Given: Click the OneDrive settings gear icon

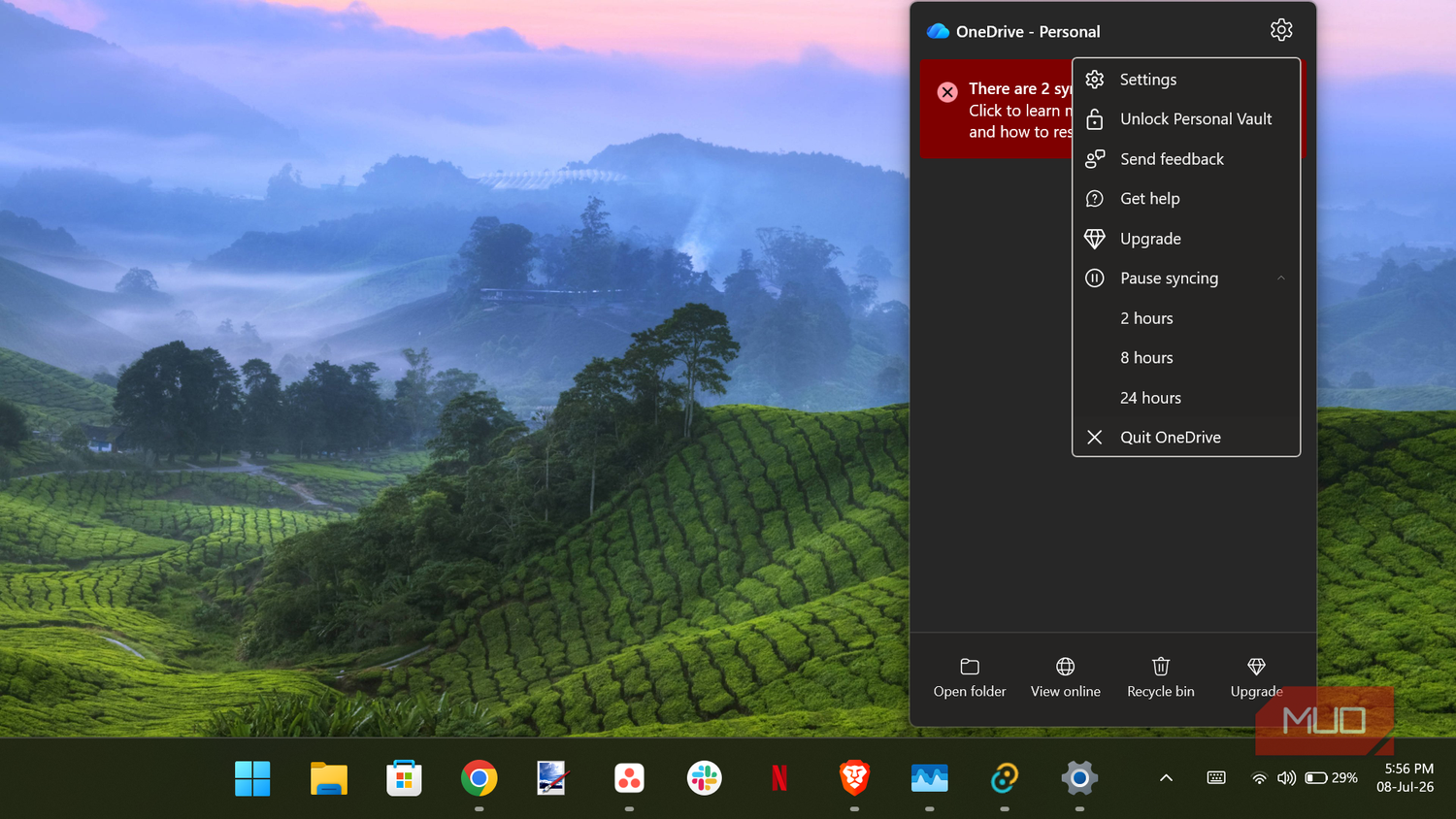Looking at the screenshot, I should tap(1281, 30).
